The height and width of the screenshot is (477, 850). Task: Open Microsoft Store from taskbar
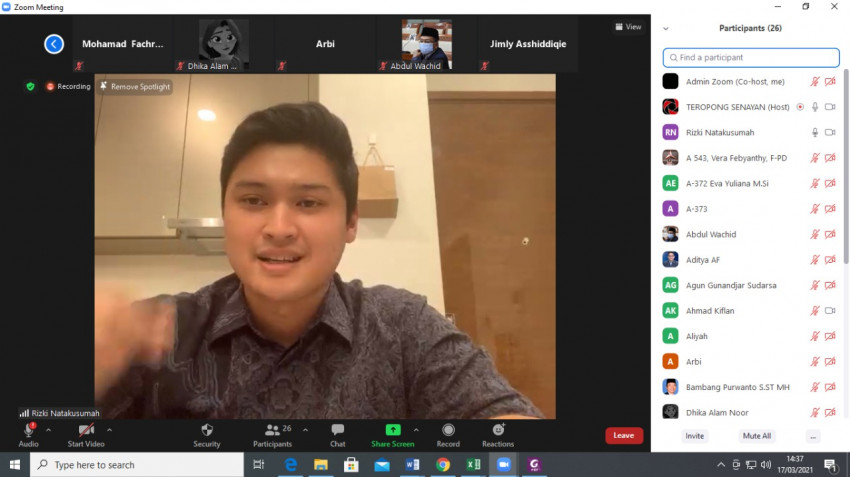pyautogui.click(x=351, y=465)
